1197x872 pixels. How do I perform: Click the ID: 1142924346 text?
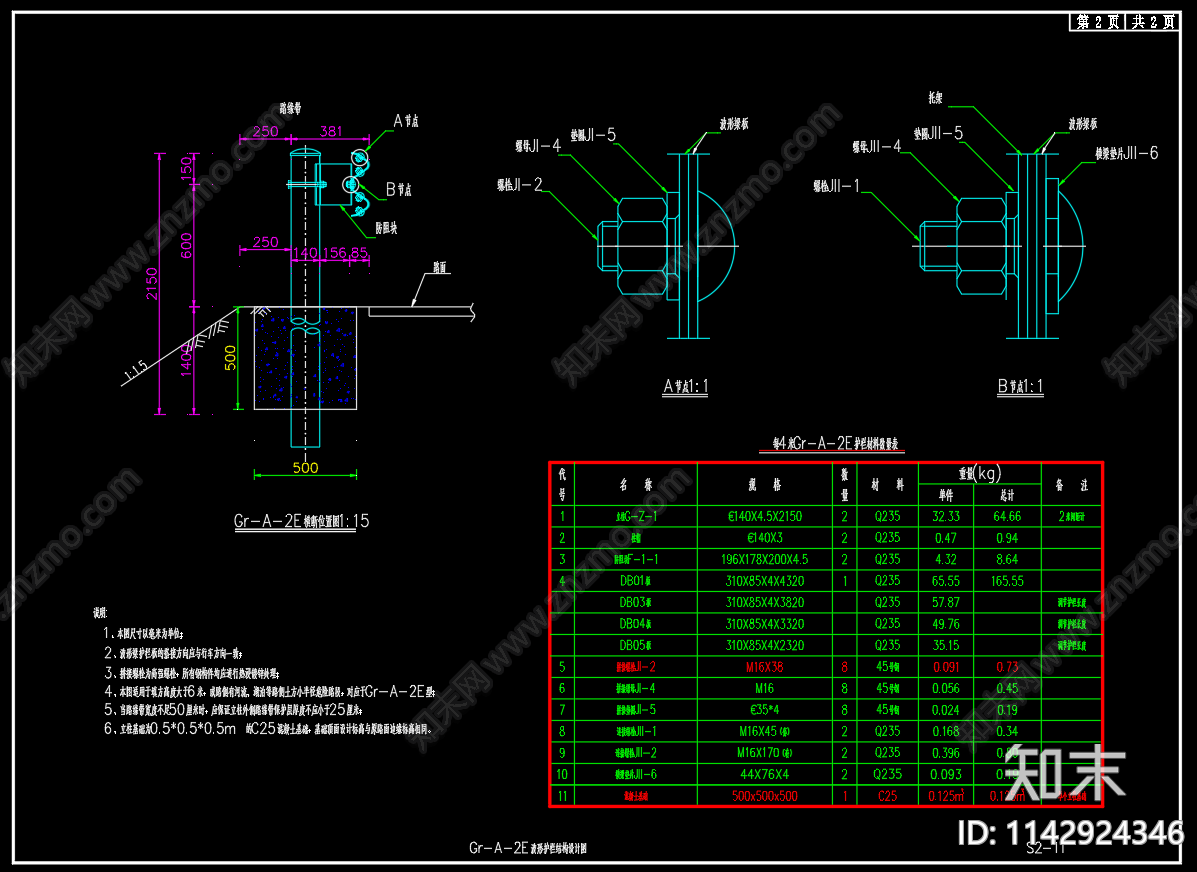pyautogui.click(x=1070, y=832)
